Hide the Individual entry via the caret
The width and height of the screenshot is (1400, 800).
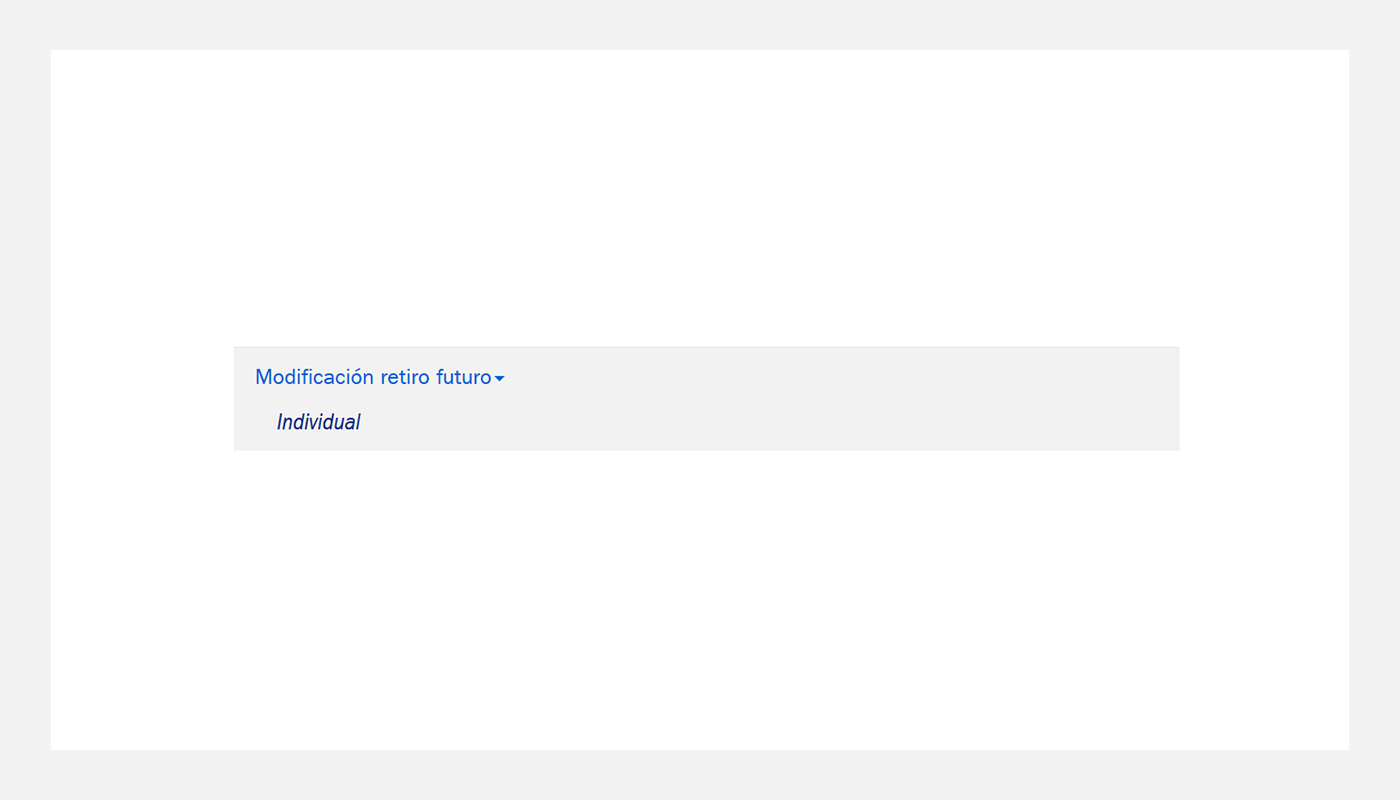[500, 379]
